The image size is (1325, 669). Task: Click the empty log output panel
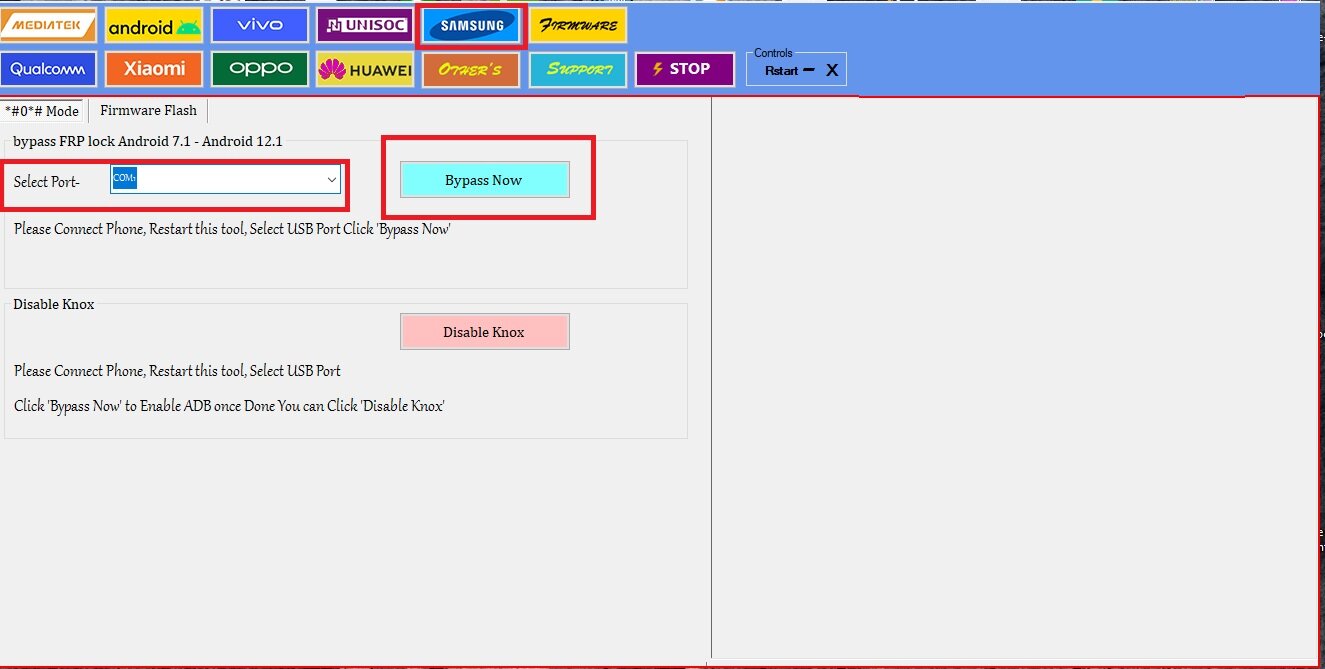click(1015, 377)
